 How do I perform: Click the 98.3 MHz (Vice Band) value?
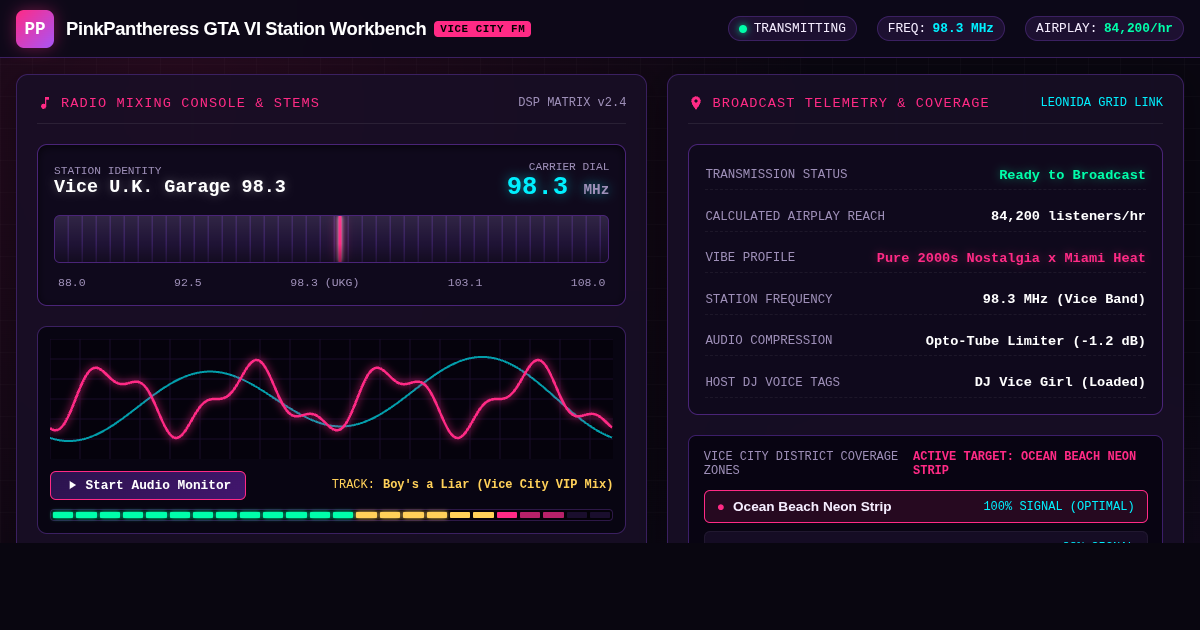click(x=1064, y=299)
